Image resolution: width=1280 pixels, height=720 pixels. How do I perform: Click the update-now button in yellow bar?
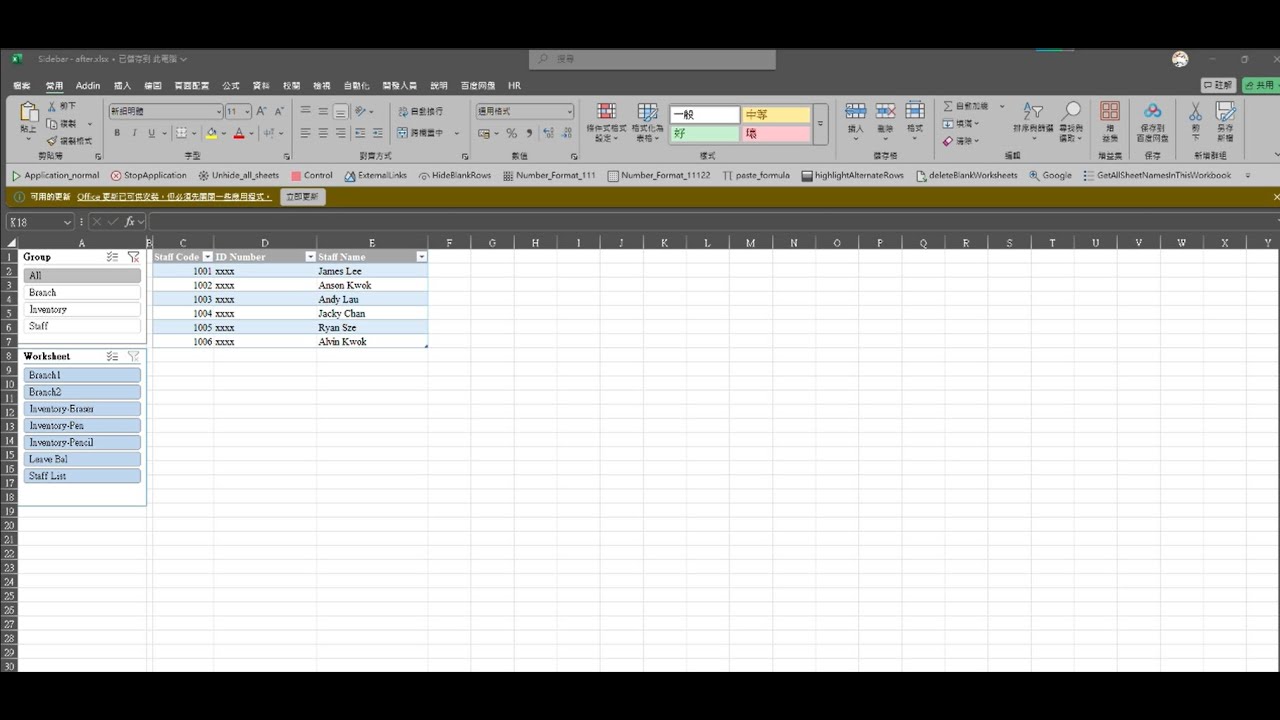[303, 197]
